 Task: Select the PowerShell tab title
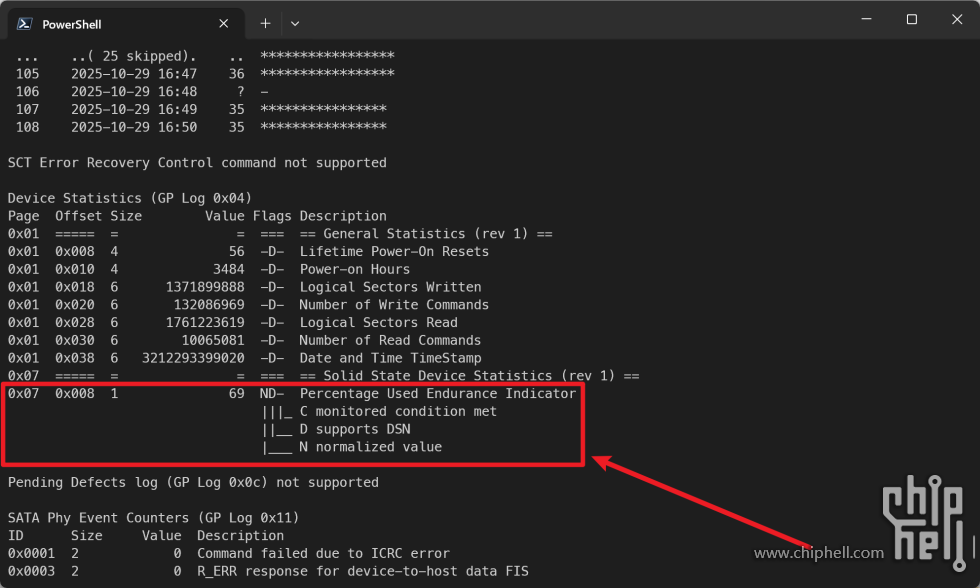71,24
